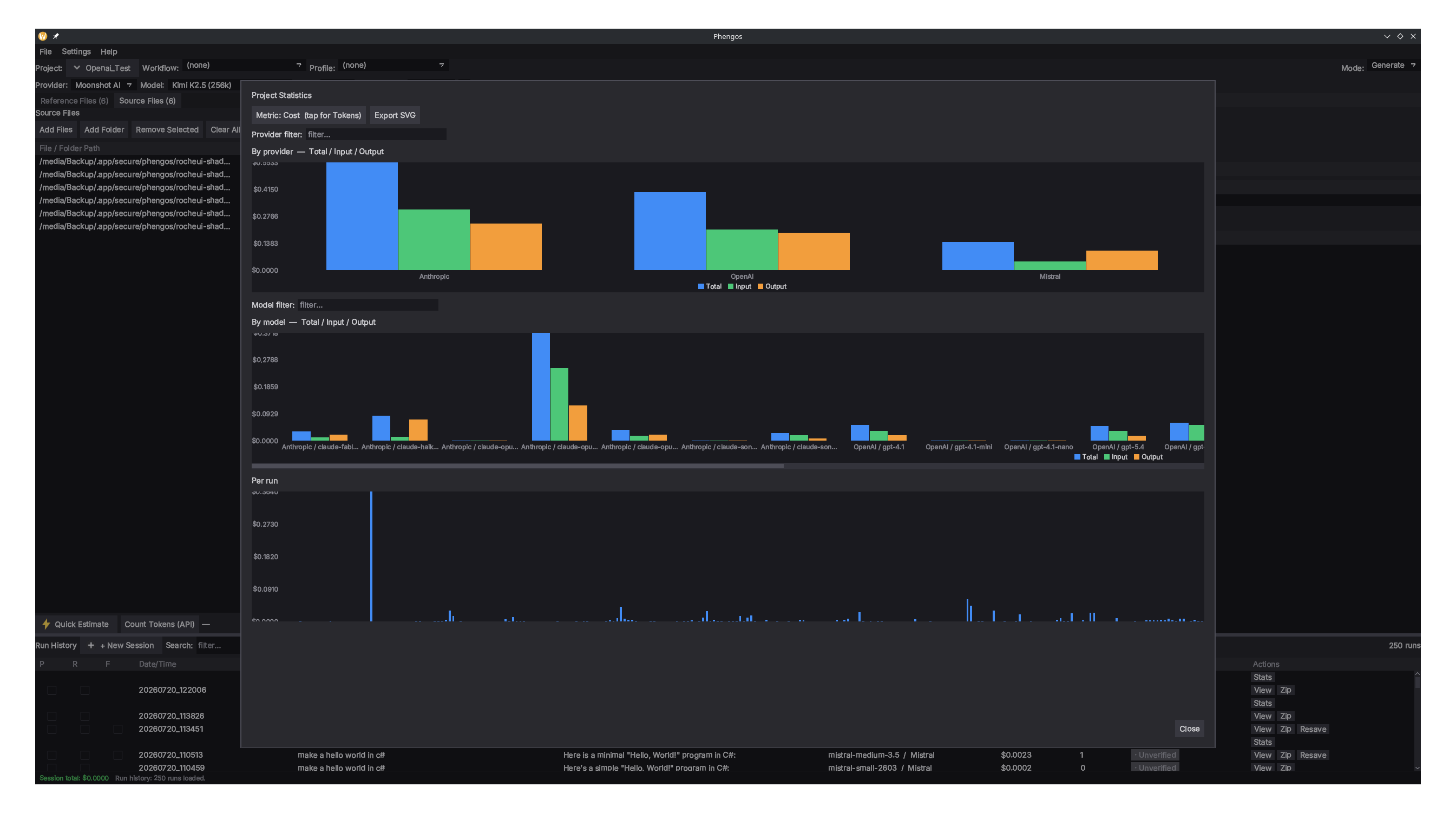Screen dimensions: 1456x826
Task: Toggle P checkbox for run 20260720_122006
Action: 52,690
